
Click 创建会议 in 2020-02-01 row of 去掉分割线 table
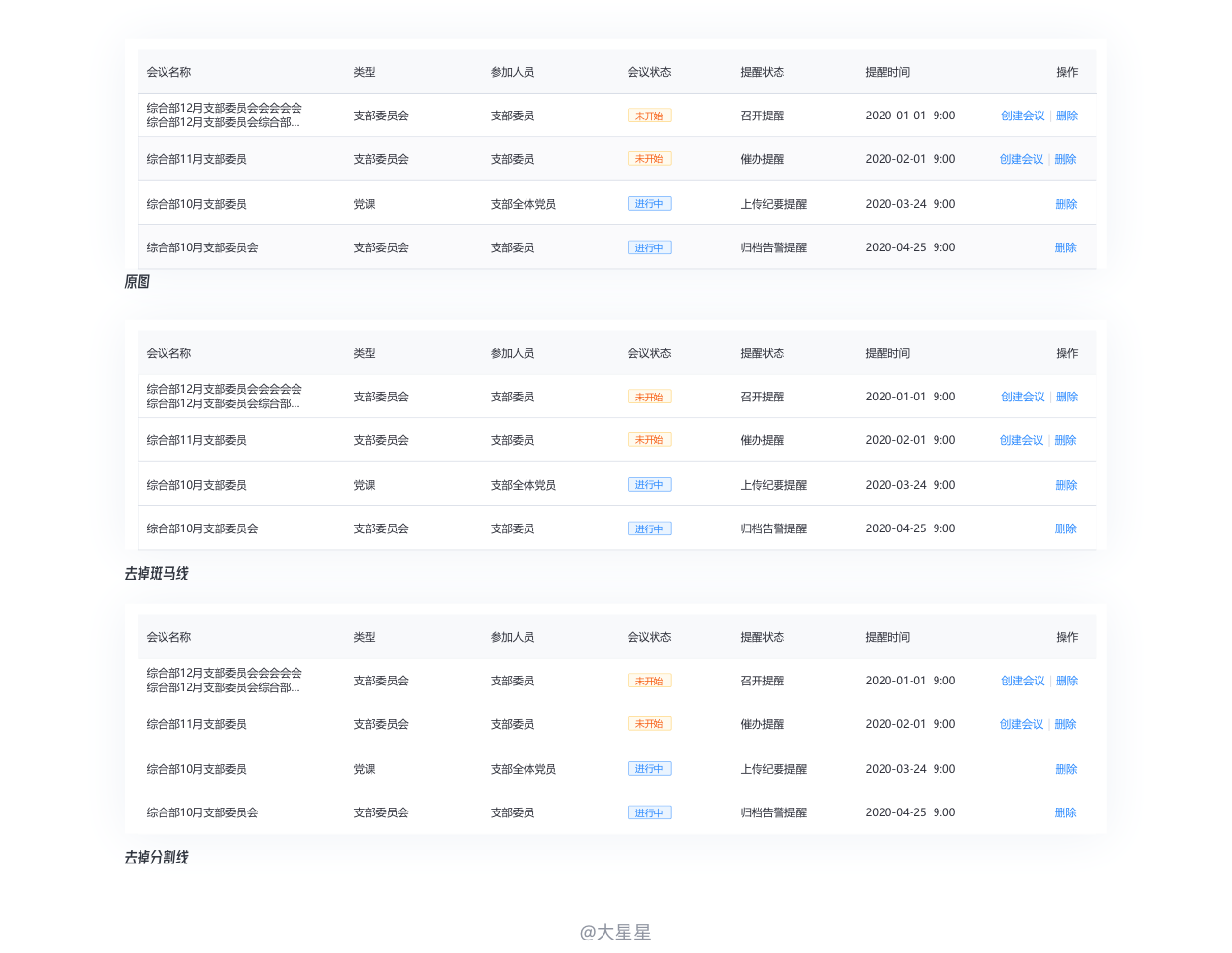pyautogui.click(x=1021, y=724)
